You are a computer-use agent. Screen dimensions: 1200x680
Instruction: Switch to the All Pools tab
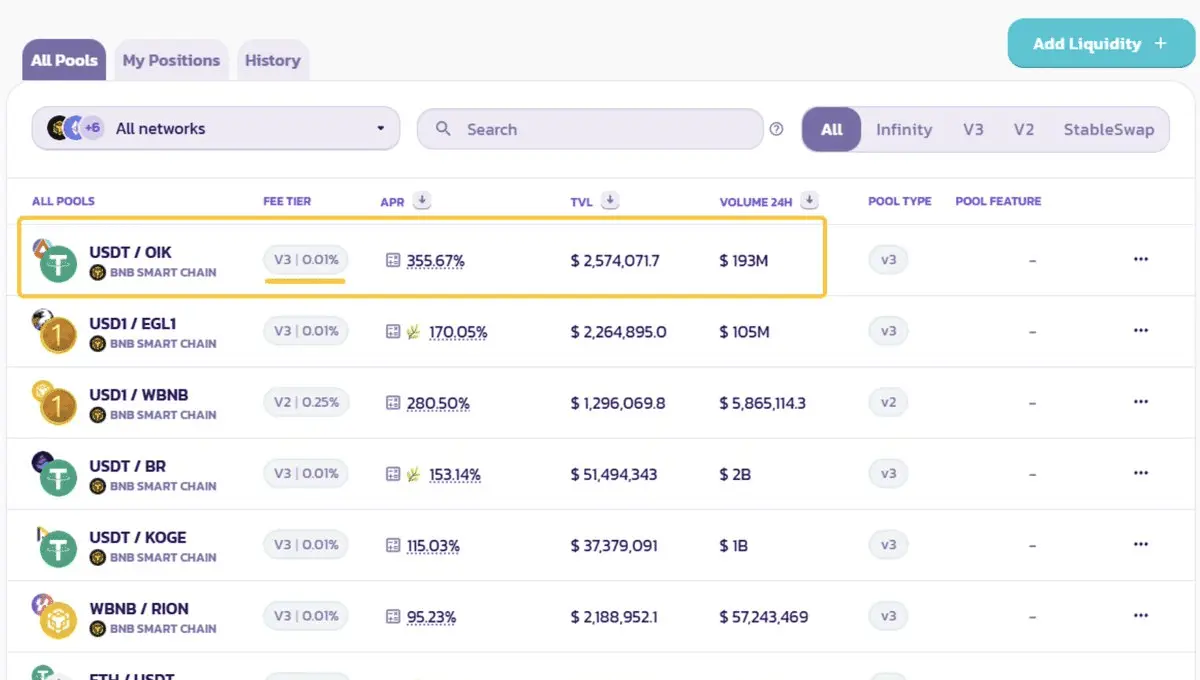coord(65,60)
